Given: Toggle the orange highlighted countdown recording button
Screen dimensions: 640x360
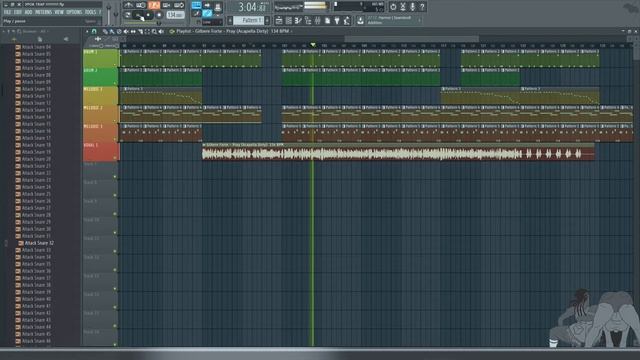Looking at the screenshot, I should click(153, 5).
